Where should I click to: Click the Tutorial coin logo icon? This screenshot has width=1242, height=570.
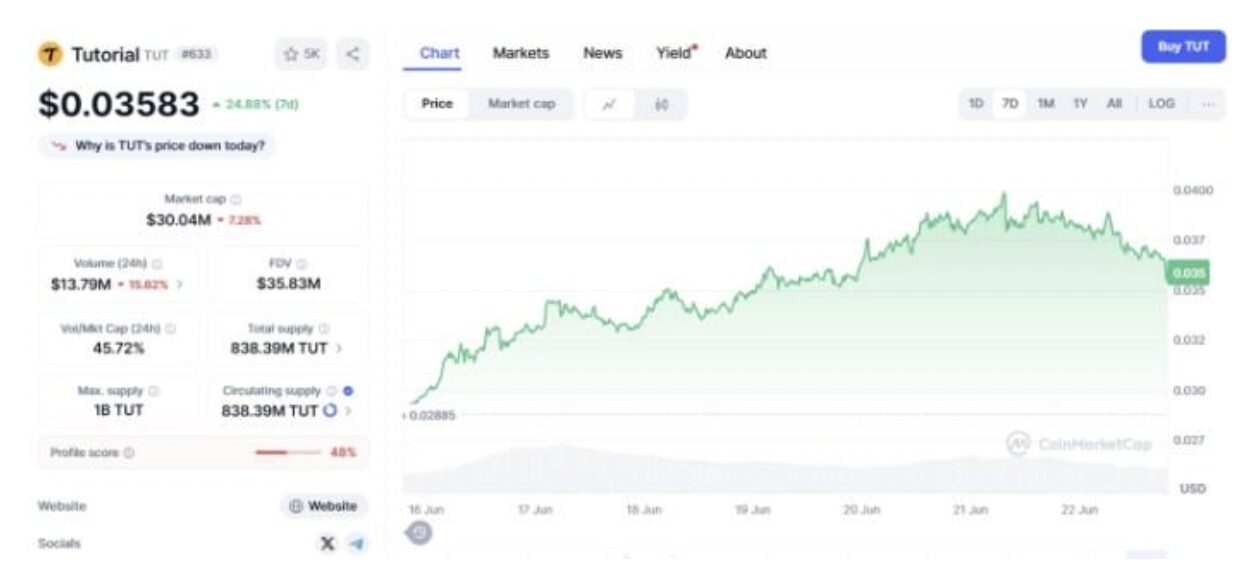point(50,54)
